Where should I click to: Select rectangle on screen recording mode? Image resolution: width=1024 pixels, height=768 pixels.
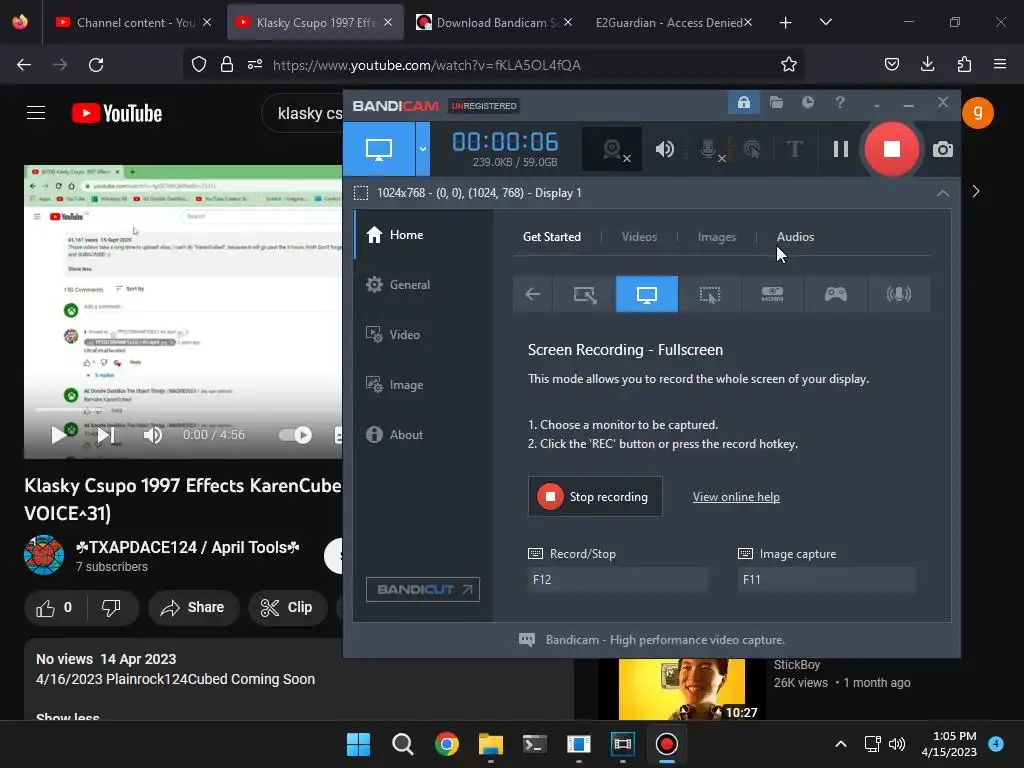[x=584, y=294]
